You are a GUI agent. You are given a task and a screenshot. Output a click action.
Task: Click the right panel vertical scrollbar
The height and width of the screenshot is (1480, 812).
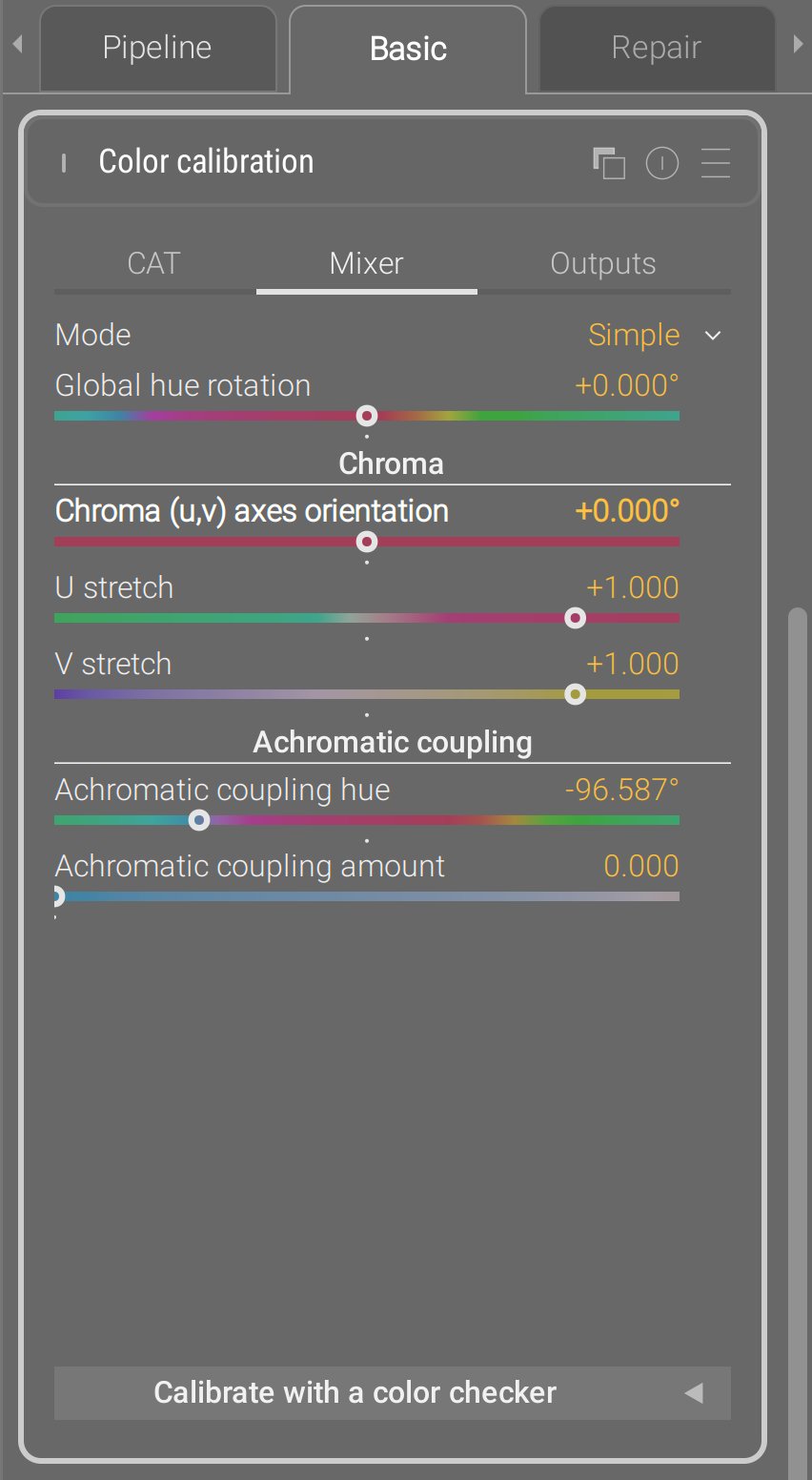[x=798, y=954]
